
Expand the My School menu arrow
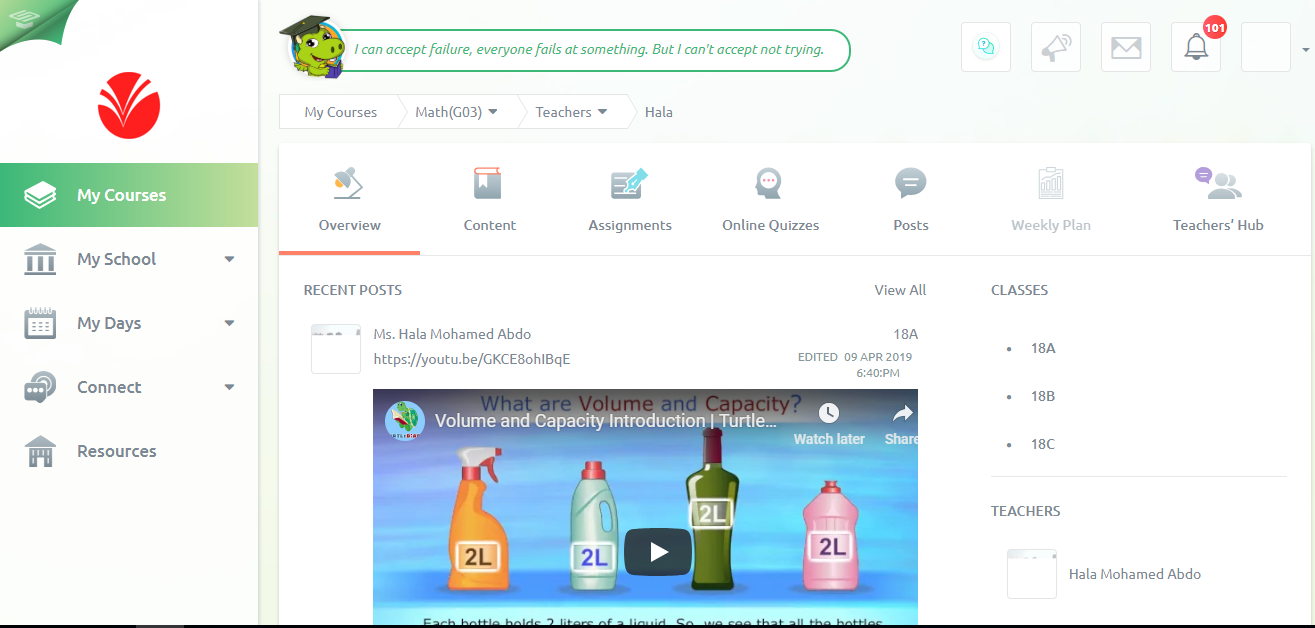(x=229, y=259)
